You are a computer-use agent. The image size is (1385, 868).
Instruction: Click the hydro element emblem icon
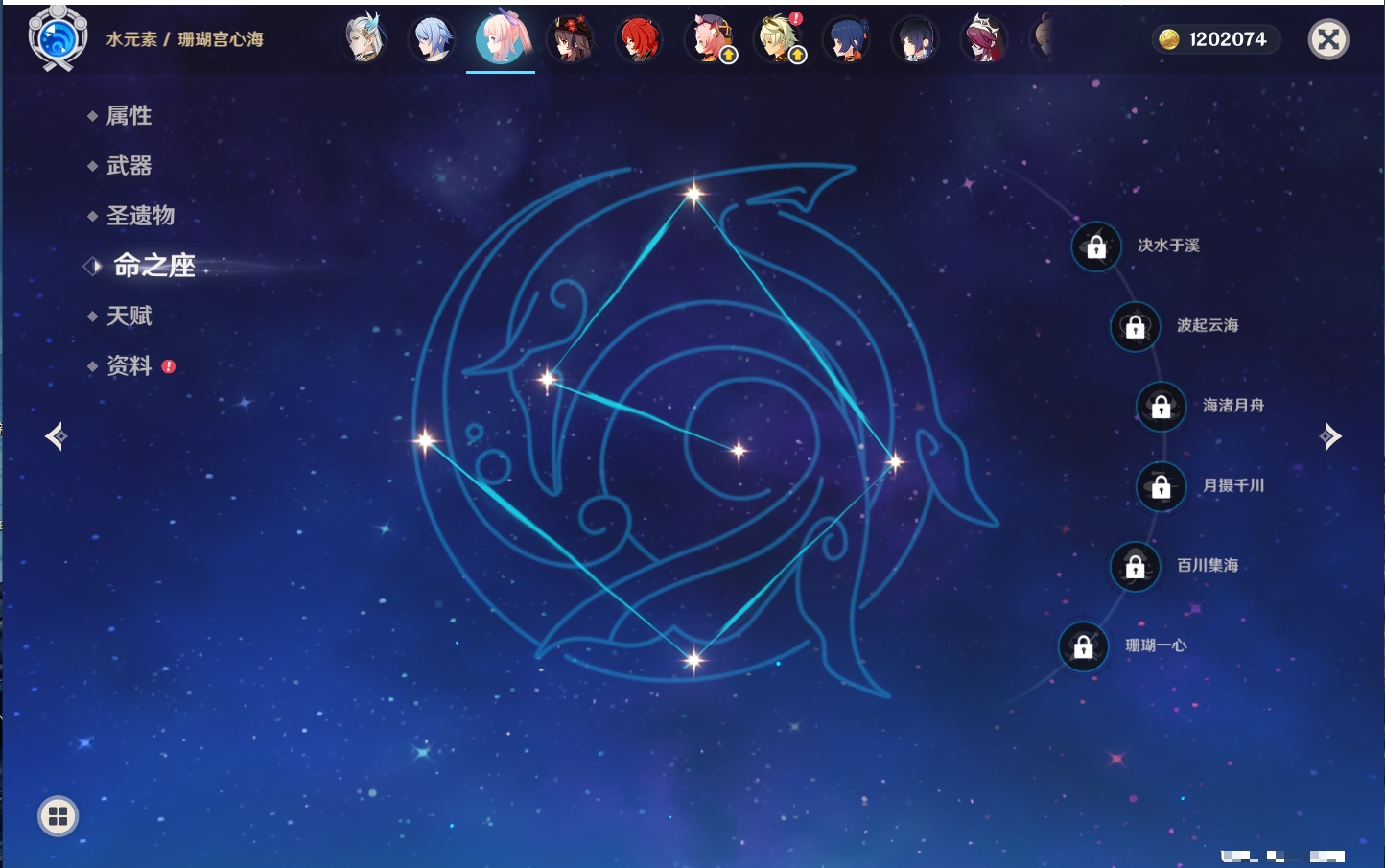tap(58, 39)
